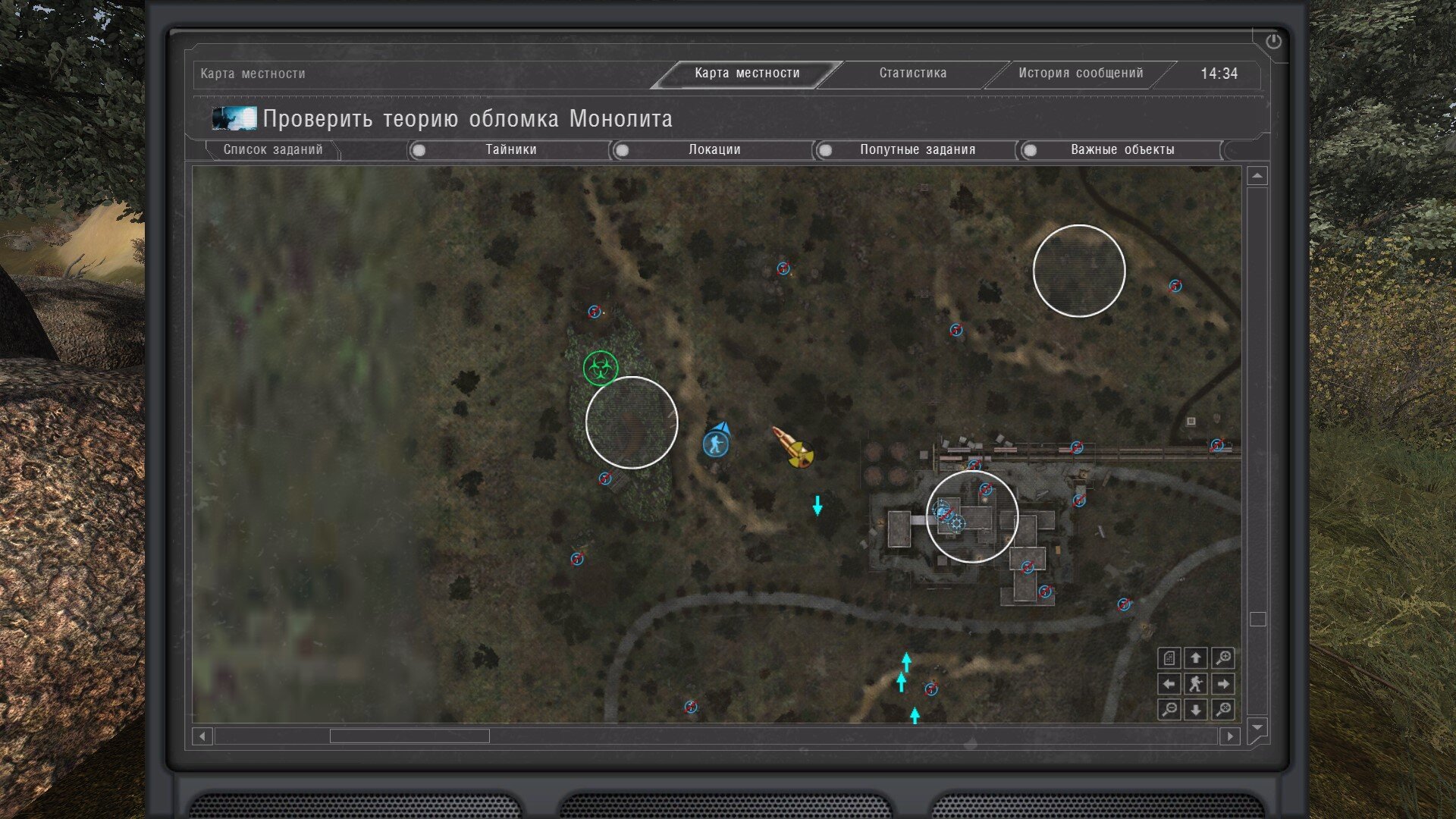The width and height of the screenshot is (1456, 819).
Task: Pan map left with the arrow icon
Action: [1169, 684]
